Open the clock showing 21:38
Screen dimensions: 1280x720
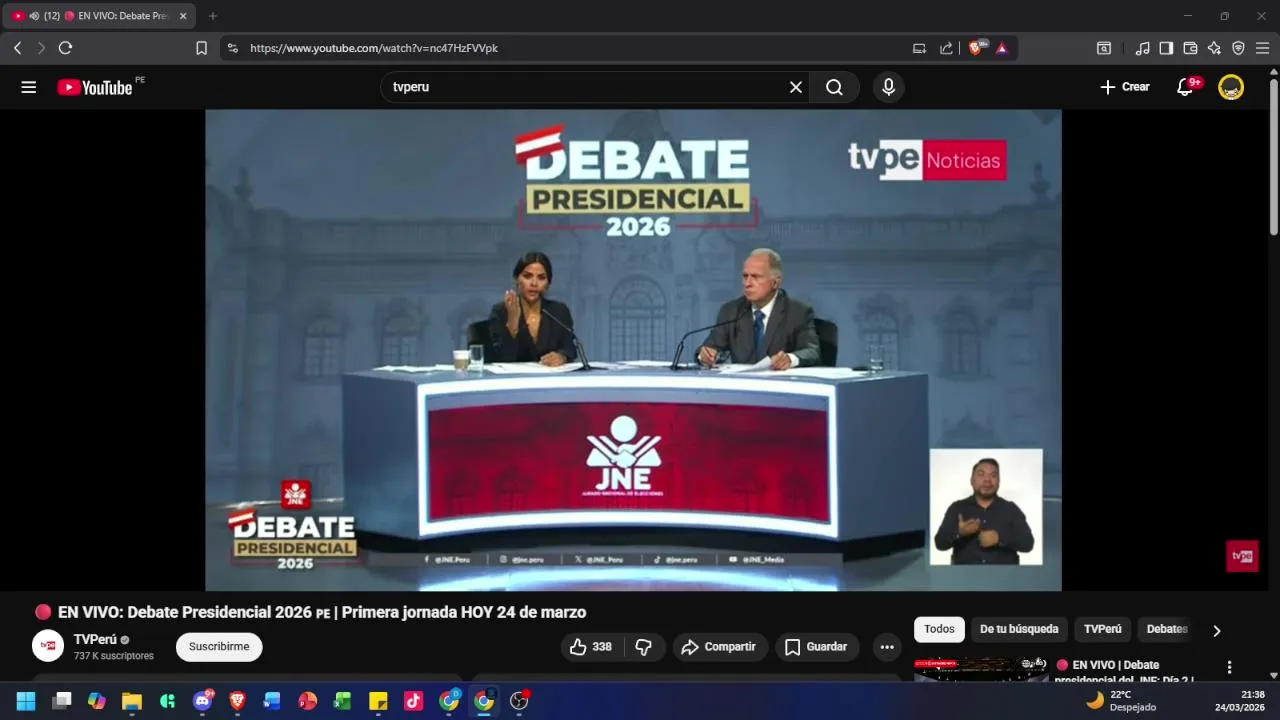pyautogui.click(x=1240, y=701)
